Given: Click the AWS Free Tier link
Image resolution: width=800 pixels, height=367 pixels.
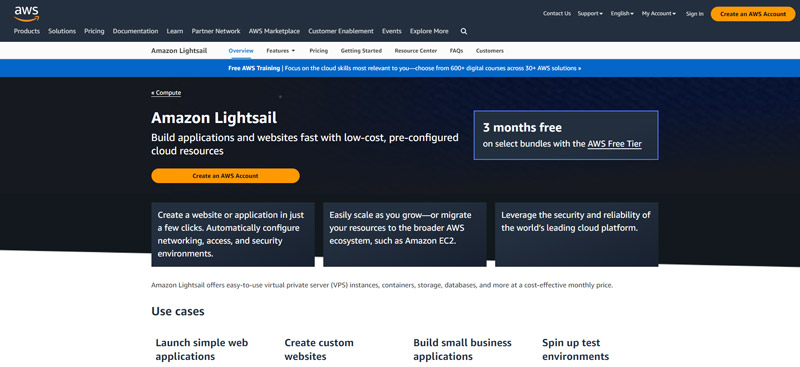Looking at the screenshot, I should 614,144.
